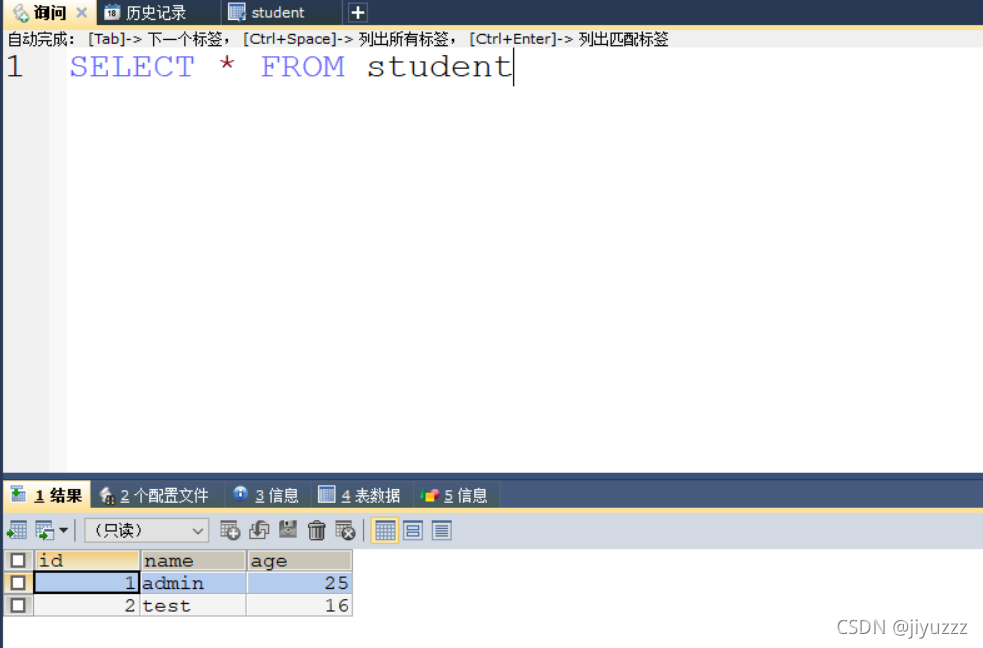Close the 询问 query tab
Screen dimensions: 983x648
click(x=81, y=13)
